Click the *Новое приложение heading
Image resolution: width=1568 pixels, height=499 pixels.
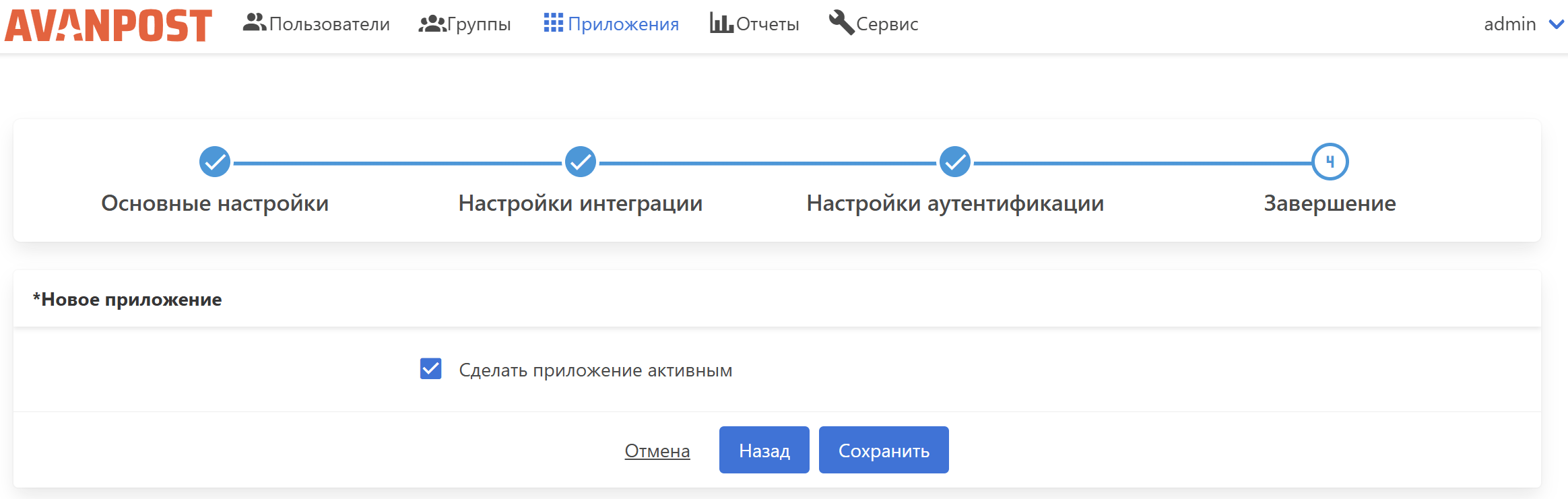(127, 299)
